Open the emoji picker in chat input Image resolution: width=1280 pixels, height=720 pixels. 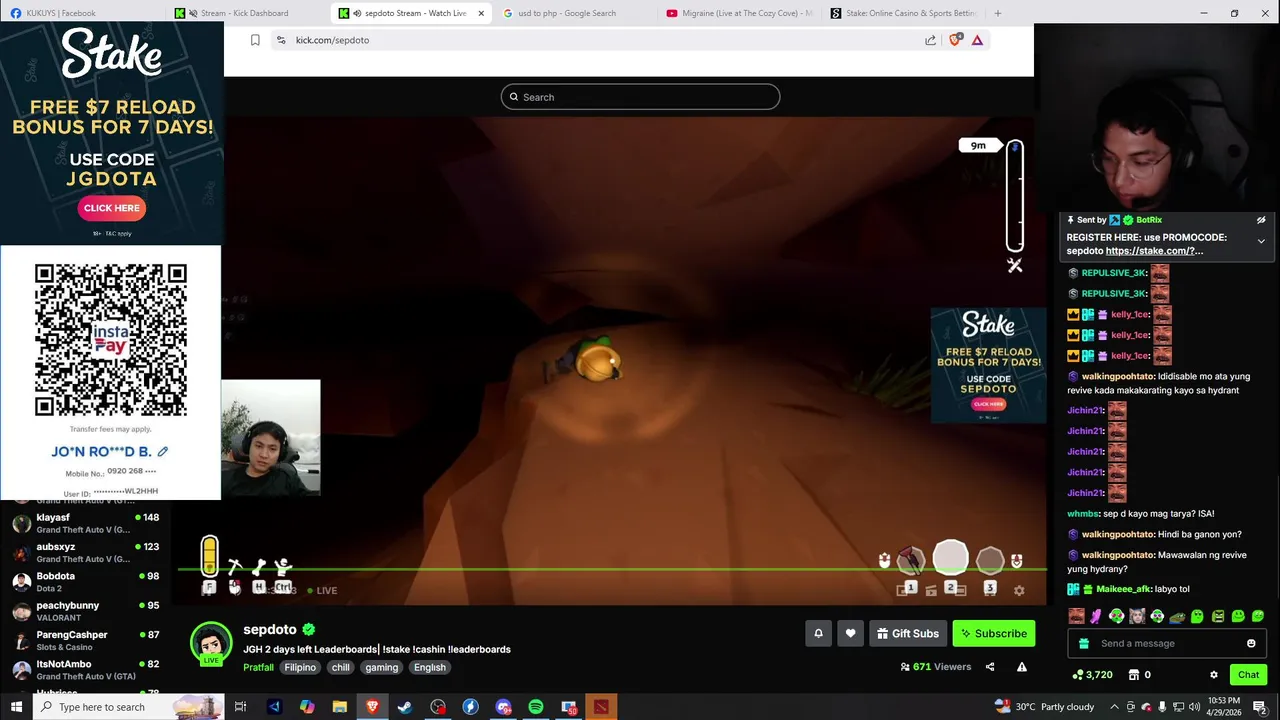1251,643
